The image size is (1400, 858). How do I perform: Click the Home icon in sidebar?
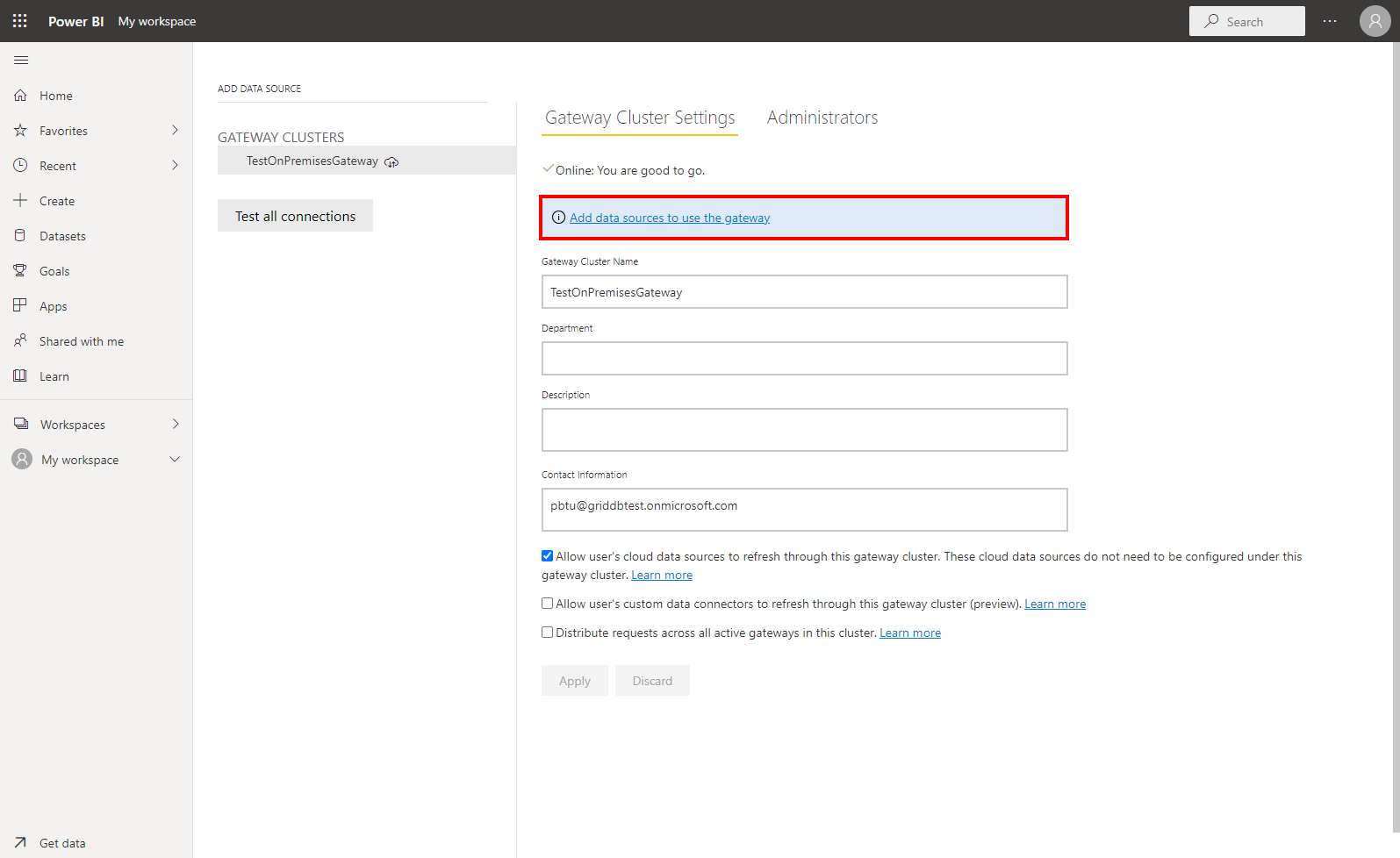click(20, 96)
